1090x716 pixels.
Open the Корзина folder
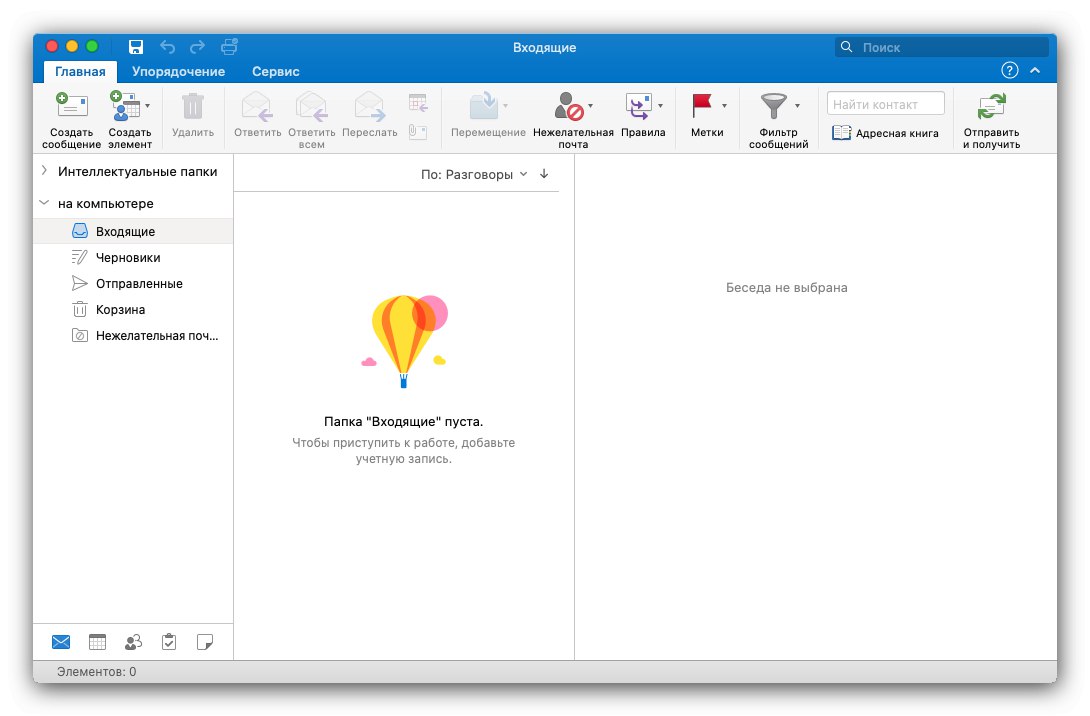point(120,309)
